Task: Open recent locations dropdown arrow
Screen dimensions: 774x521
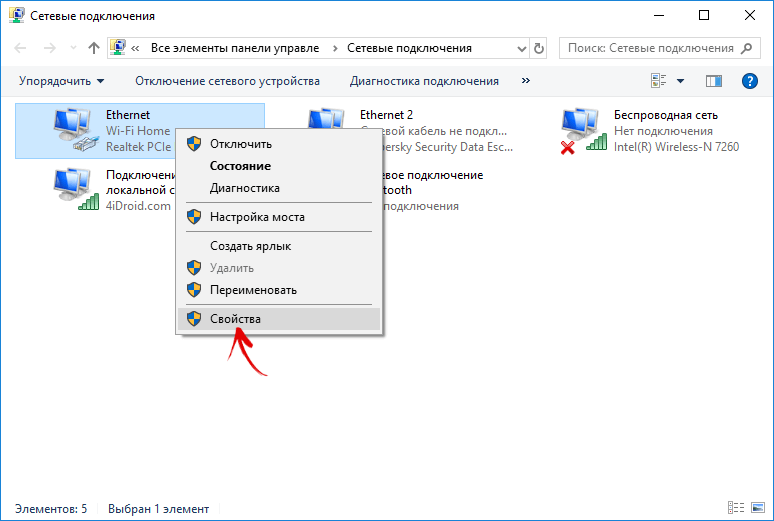Action: click(x=74, y=48)
